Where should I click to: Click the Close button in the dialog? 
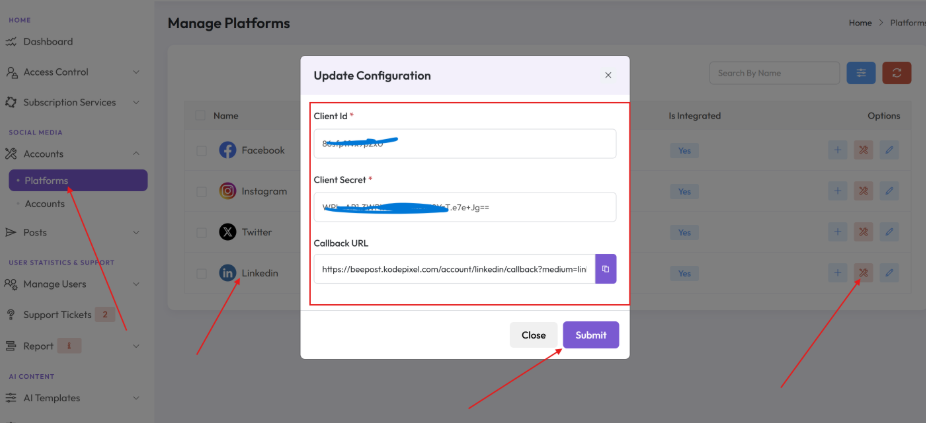point(533,335)
